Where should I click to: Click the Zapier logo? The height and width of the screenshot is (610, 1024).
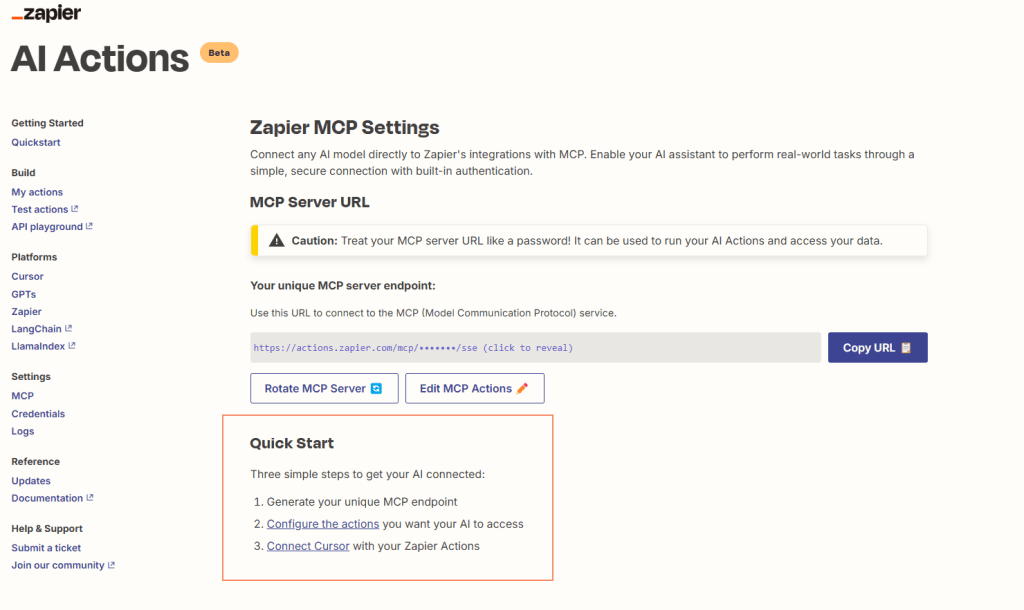coord(46,14)
